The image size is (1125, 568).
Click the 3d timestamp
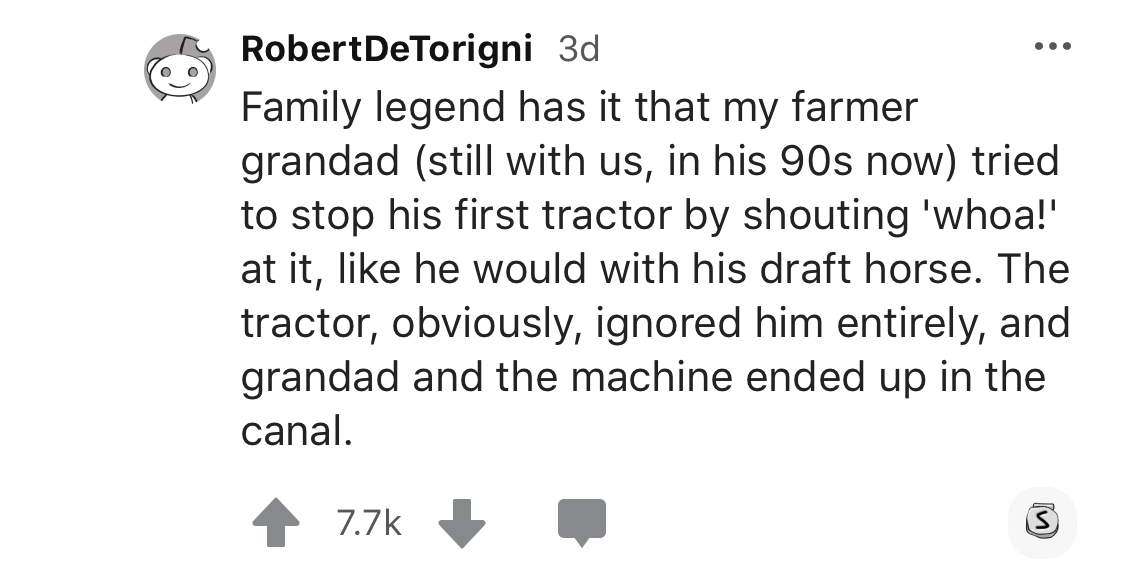[x=578, y=48]
